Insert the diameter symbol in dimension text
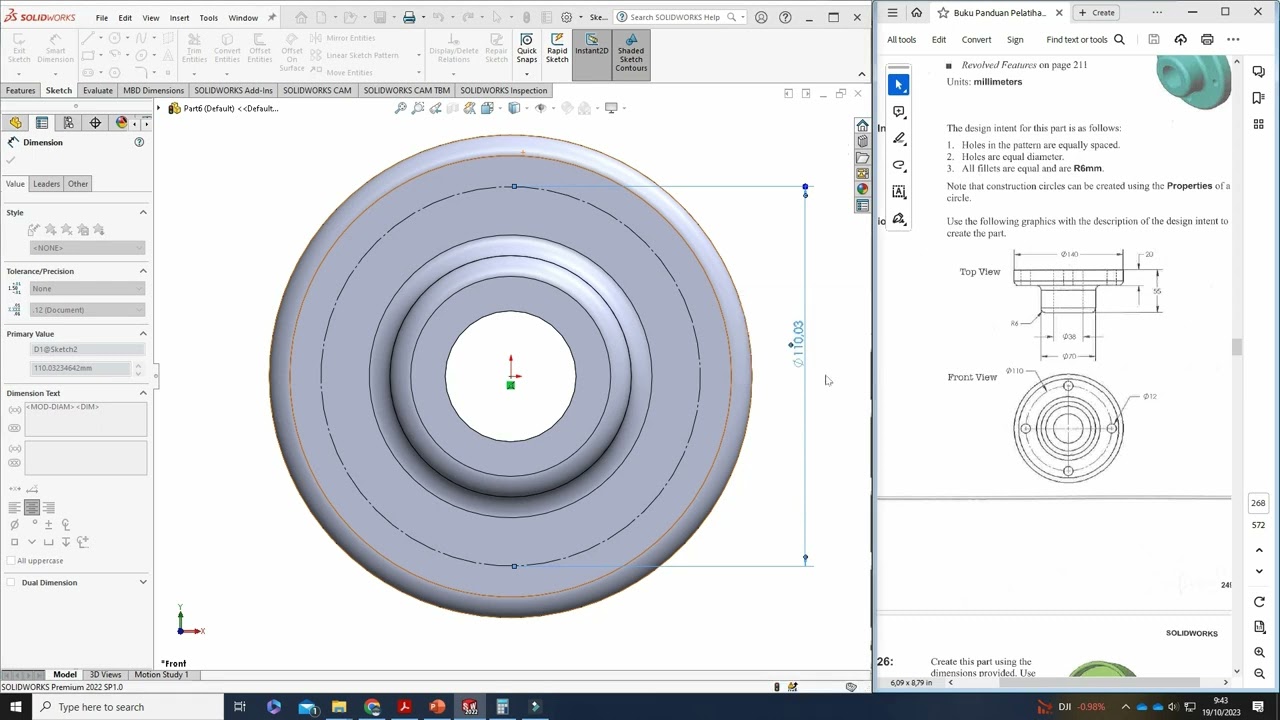 (14, 524)
